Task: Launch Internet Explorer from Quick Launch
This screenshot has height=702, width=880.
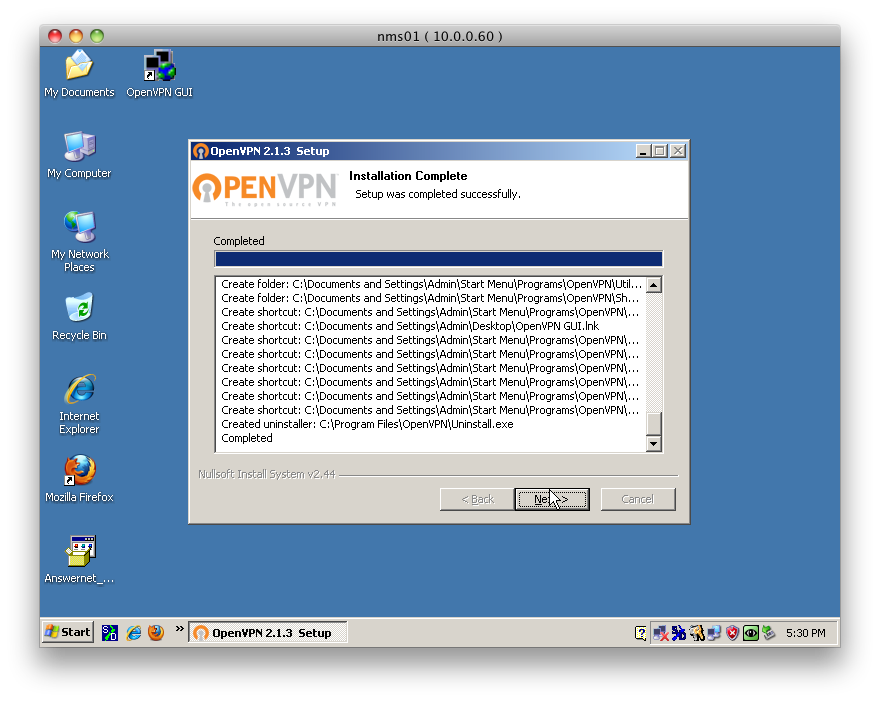Action: click(134, 633)
